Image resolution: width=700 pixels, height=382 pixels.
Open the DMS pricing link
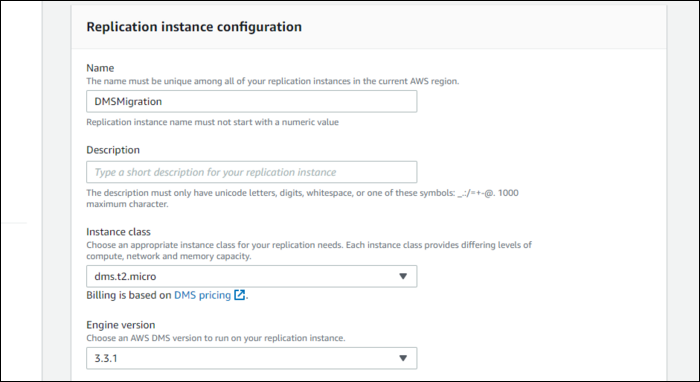click(202, 295)
